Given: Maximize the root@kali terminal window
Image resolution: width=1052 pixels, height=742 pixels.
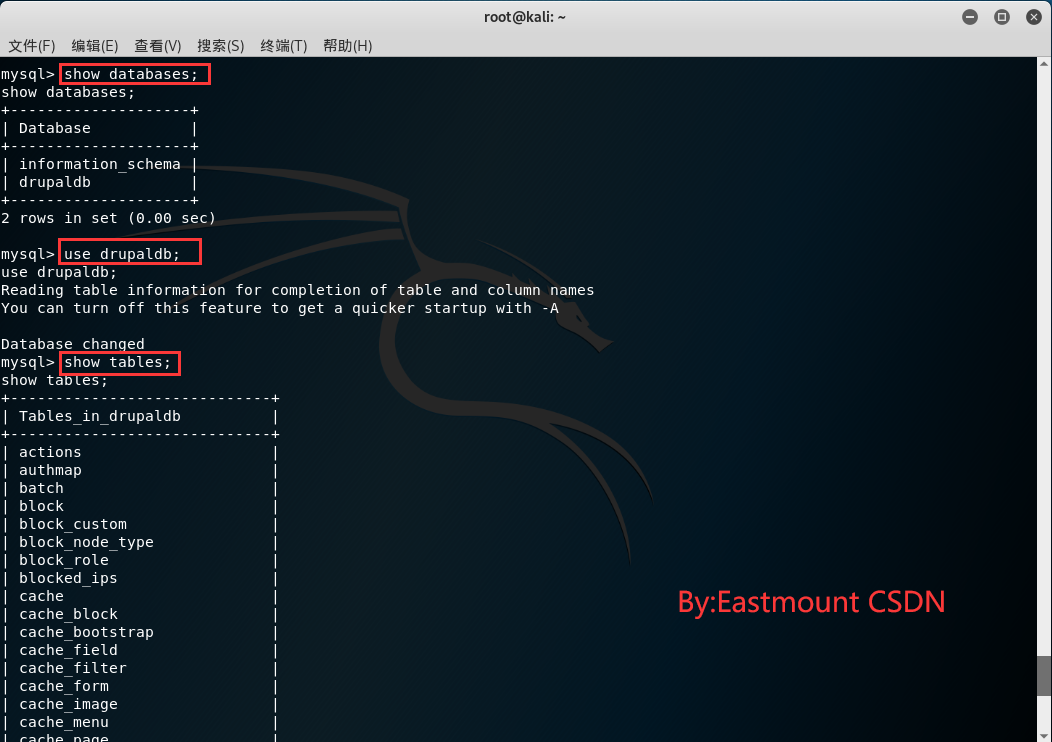Looking at the screenshot, I should 1002,17.
